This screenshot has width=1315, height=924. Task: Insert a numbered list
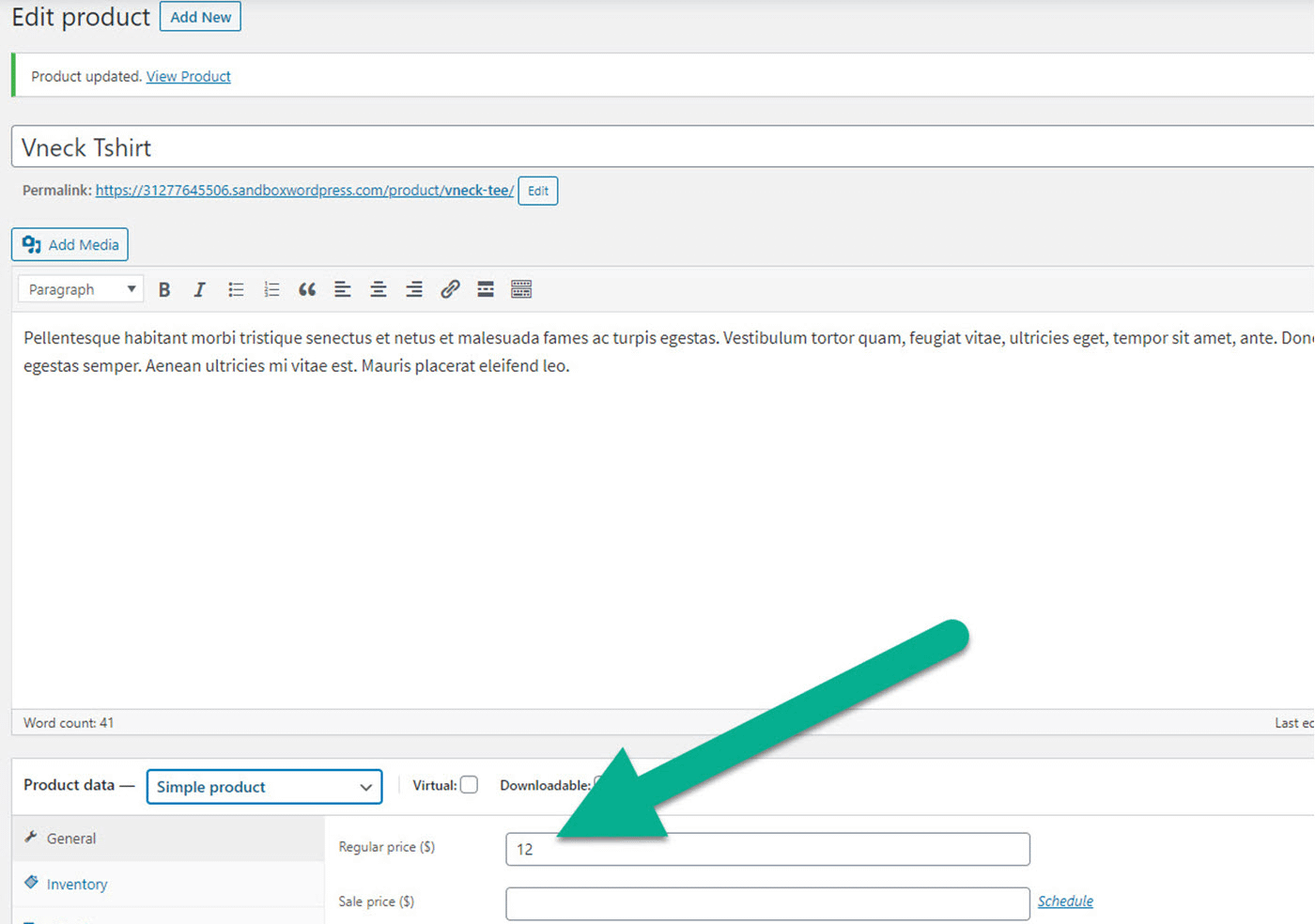point(271,289)
